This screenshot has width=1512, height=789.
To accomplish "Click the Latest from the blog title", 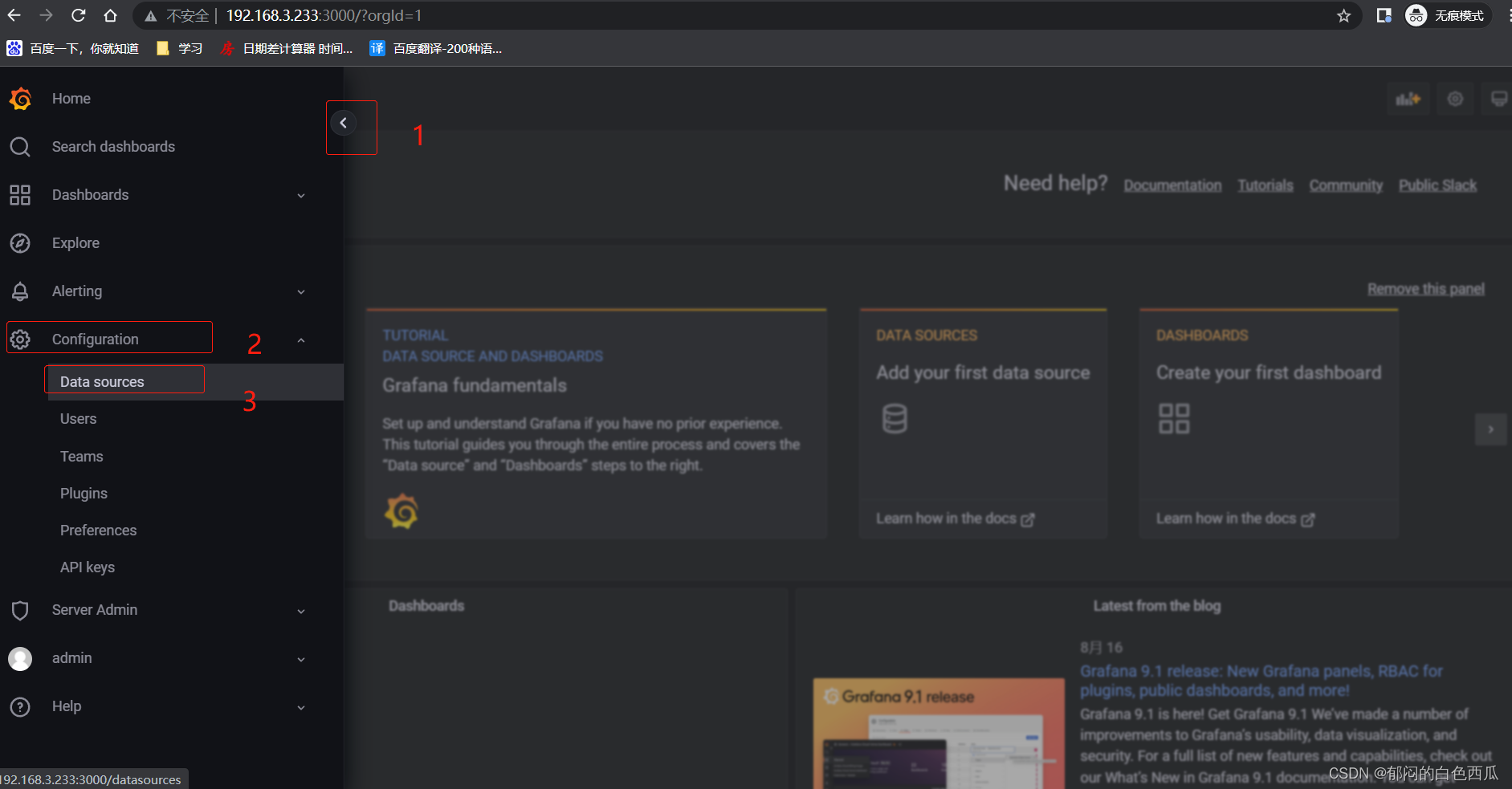I will click(1157, 606).
